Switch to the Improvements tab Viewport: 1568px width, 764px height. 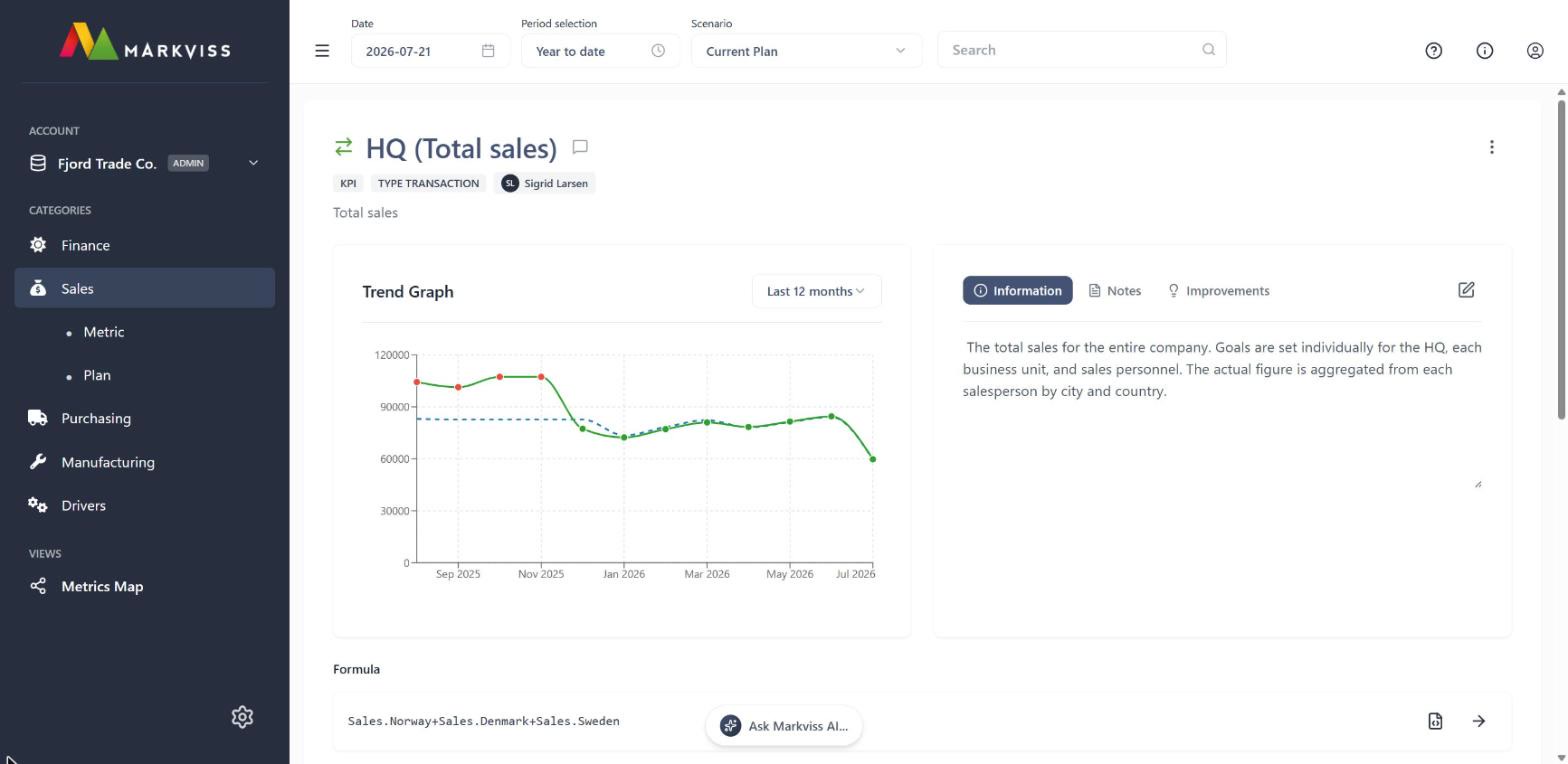point(1219,291)
